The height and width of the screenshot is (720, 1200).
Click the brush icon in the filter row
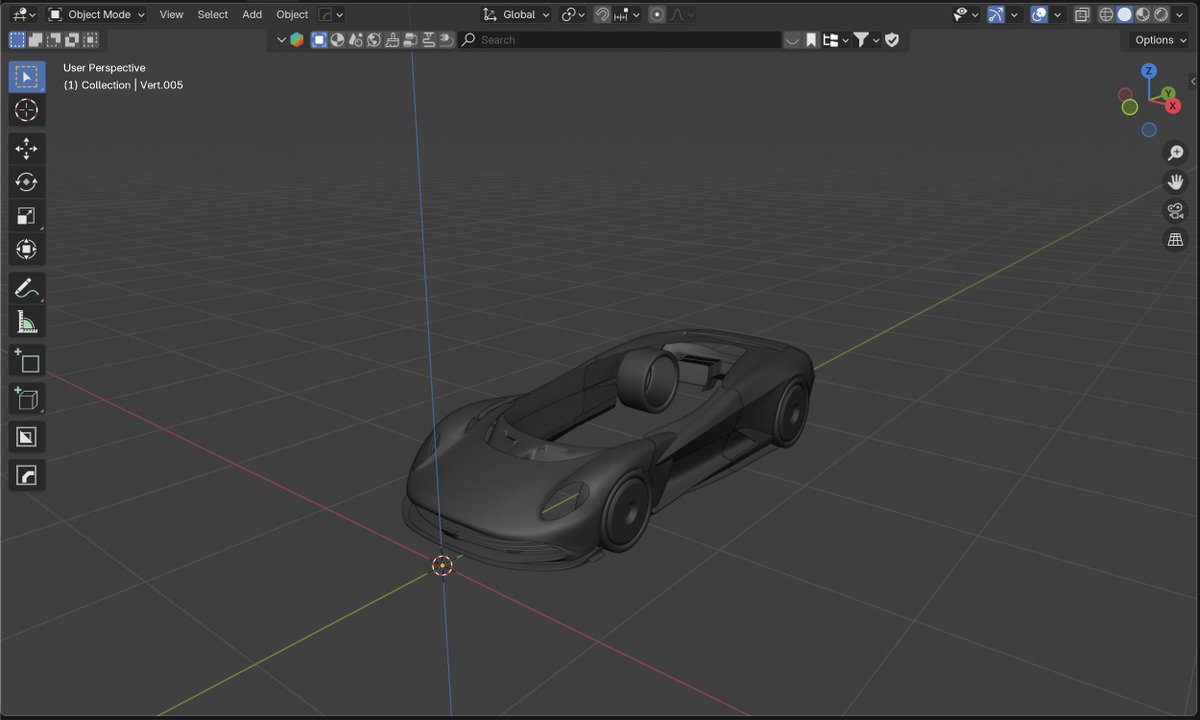(x=392, y=40)
